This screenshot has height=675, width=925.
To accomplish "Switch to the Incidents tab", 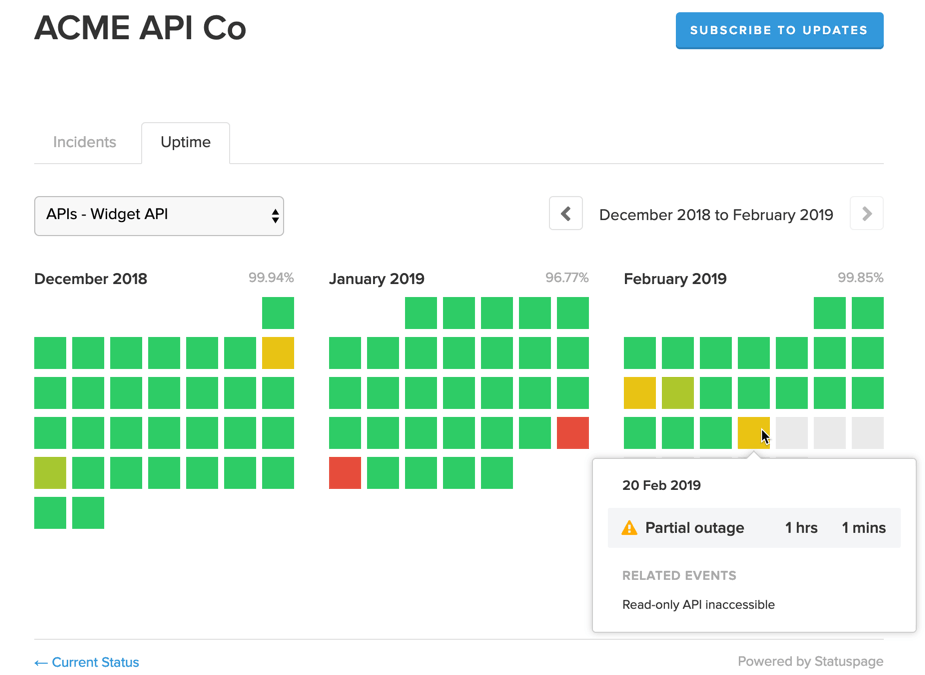I will pyautogui.click(x=84, y=142).
